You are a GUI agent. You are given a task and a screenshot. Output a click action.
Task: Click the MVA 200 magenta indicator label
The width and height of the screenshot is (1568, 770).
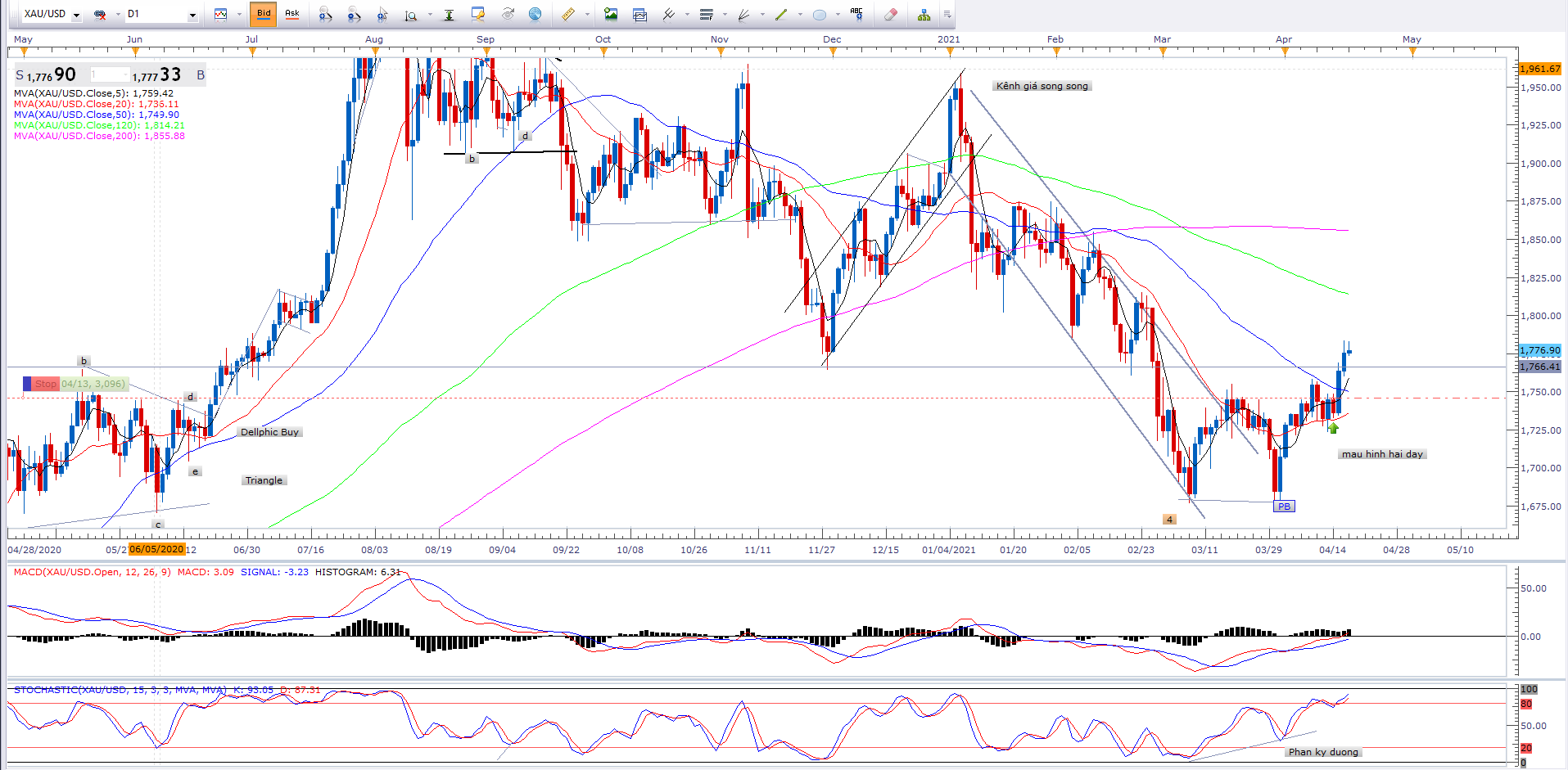click(99, 136)
